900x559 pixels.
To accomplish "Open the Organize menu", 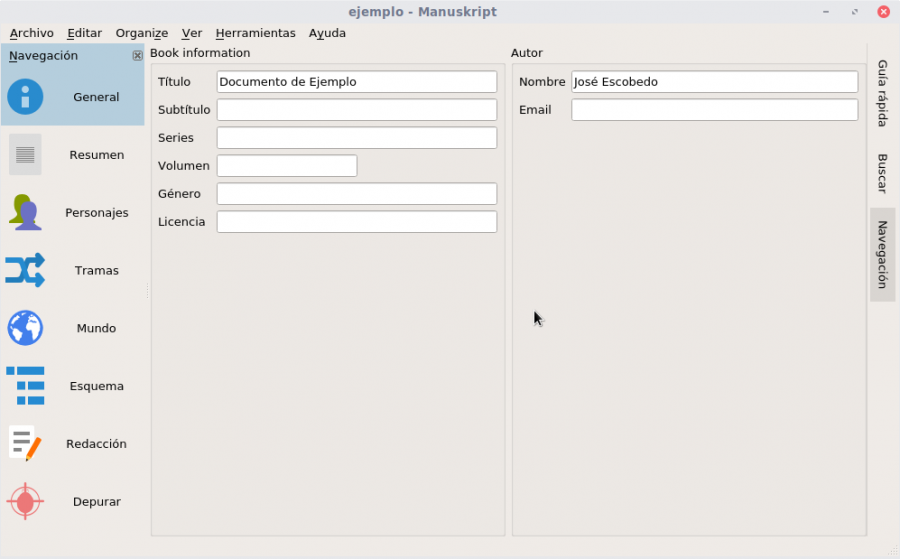I will pos(142,33).
